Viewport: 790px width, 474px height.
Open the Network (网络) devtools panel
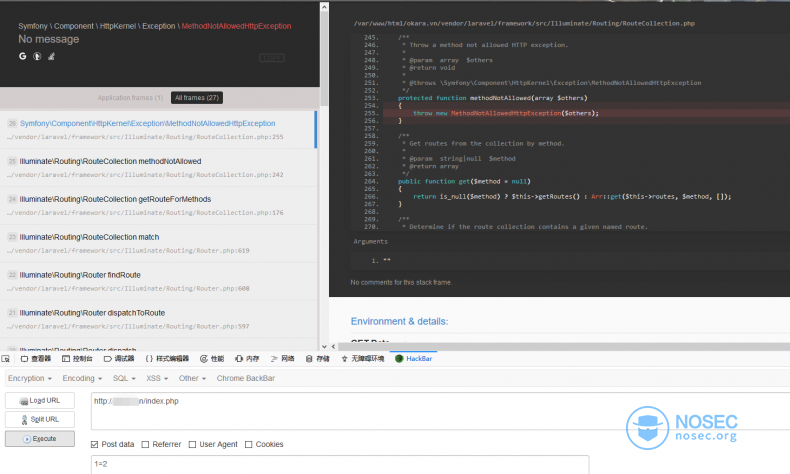(282, 359)
